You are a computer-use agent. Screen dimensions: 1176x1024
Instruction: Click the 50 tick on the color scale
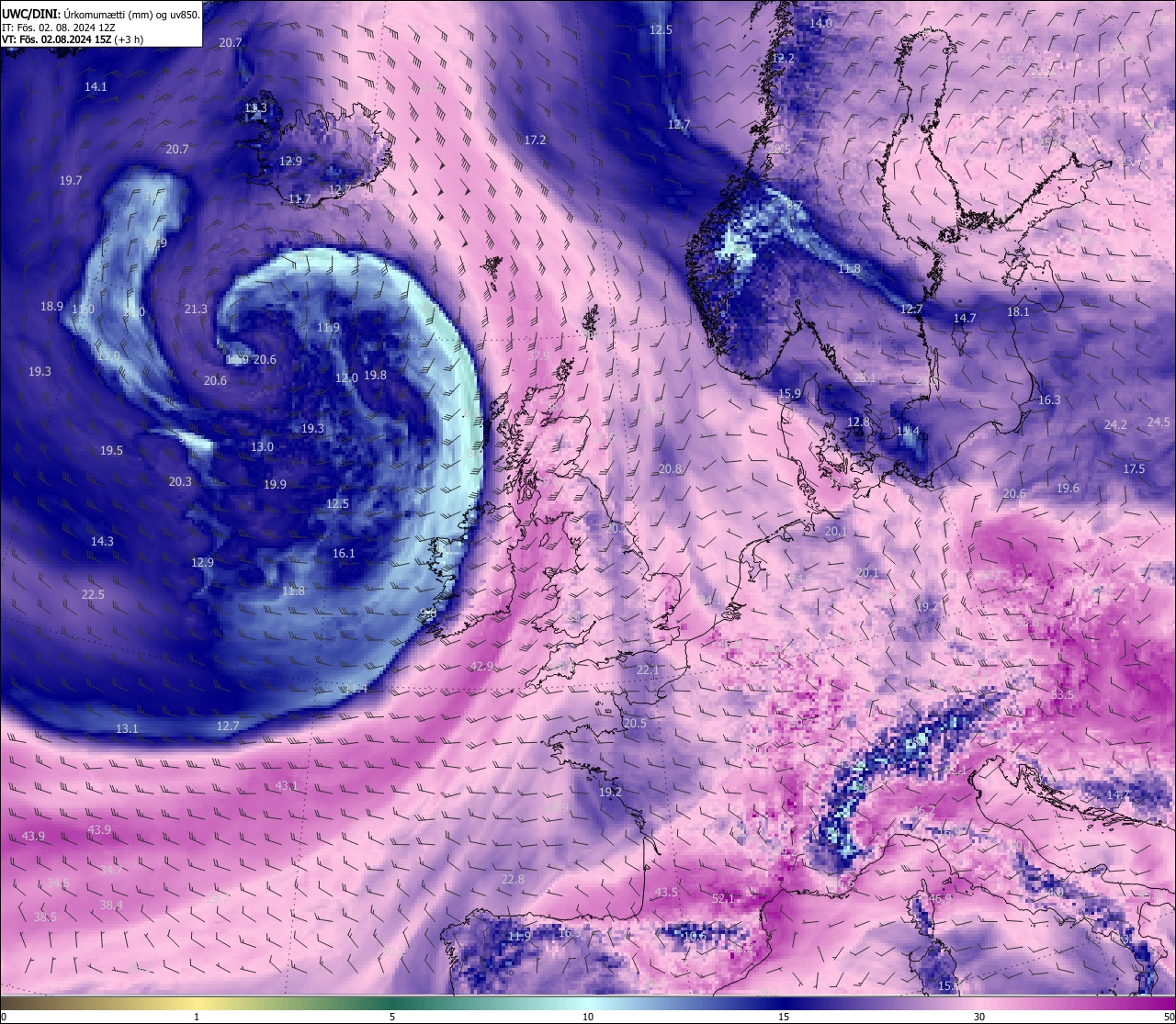tap(1169, 1017)
